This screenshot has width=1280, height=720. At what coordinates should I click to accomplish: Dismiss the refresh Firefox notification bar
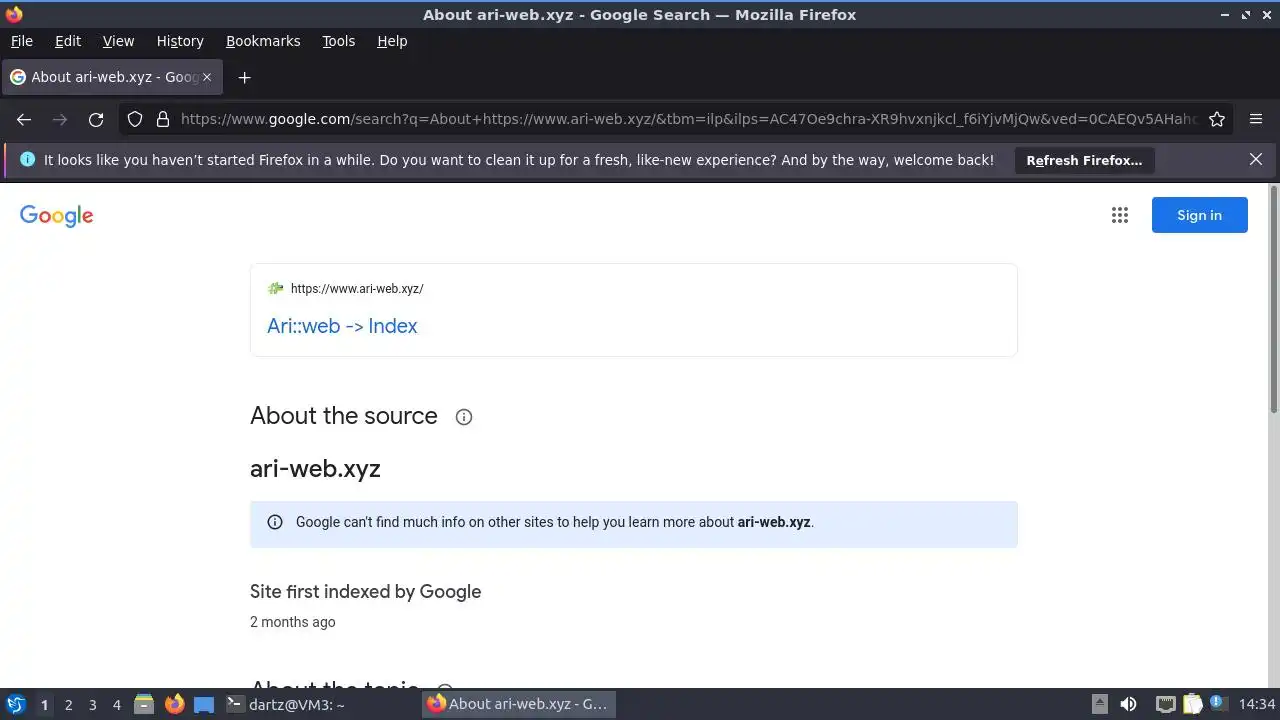(1256, 159)
